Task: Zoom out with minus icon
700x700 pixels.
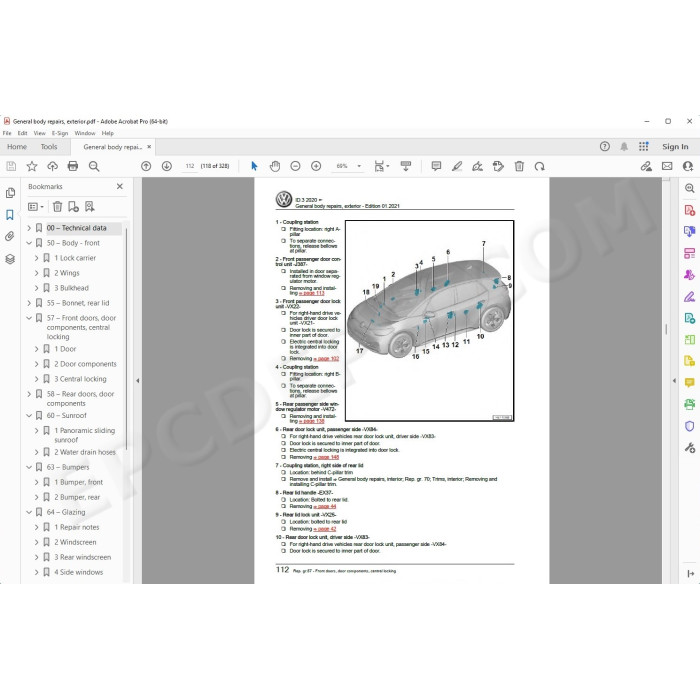Action: tap(296, 166)
